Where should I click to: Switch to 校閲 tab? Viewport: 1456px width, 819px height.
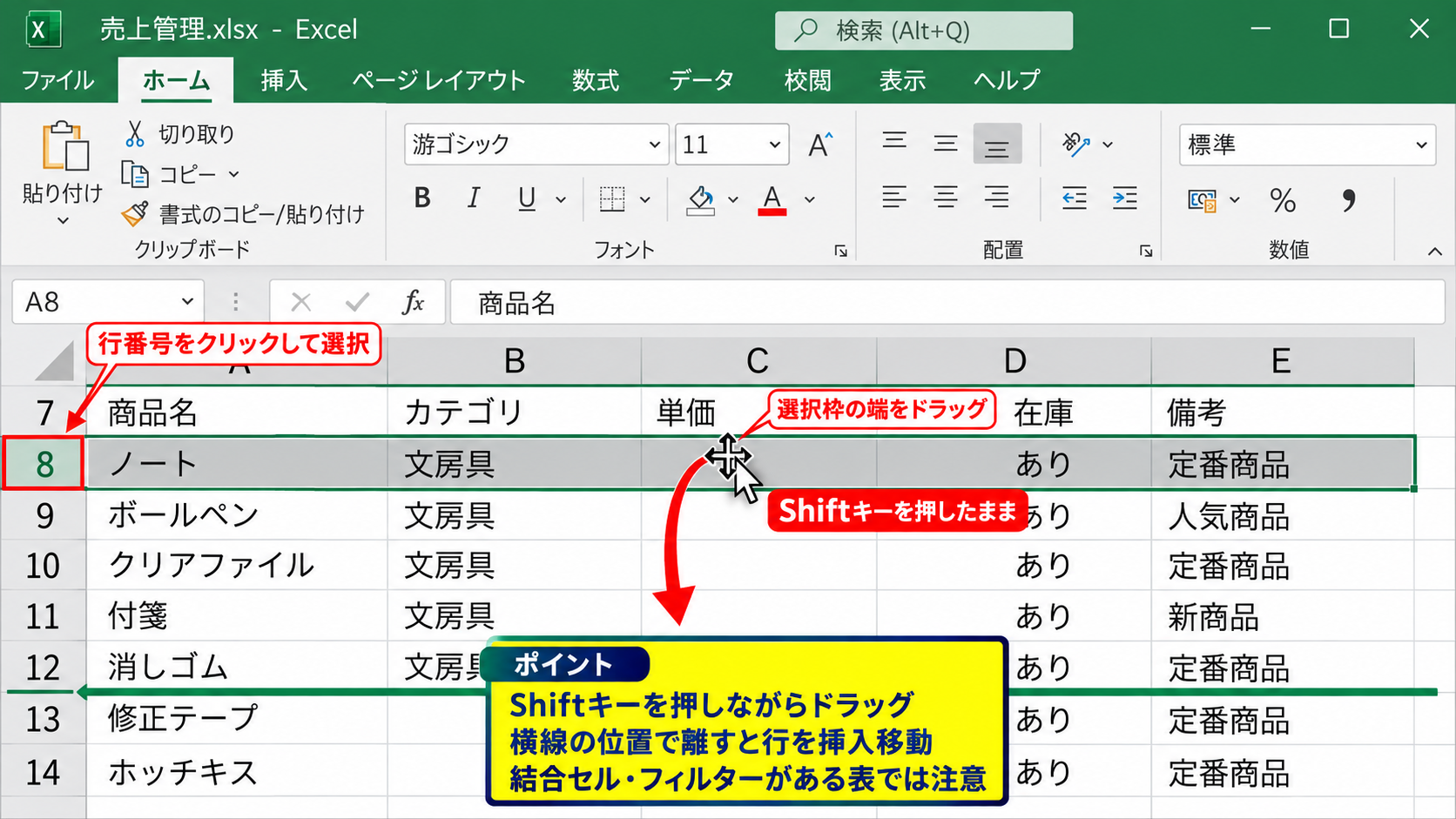point(807,80)
